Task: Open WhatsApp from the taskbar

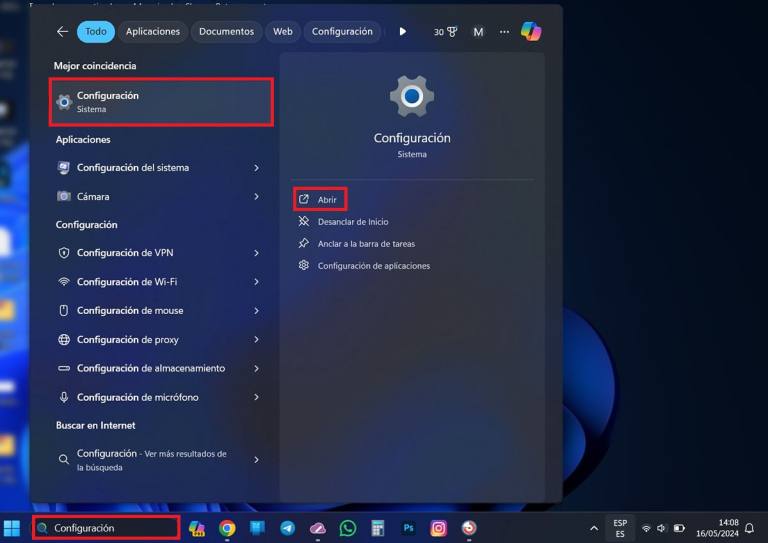Action: (x=348, y=528)
